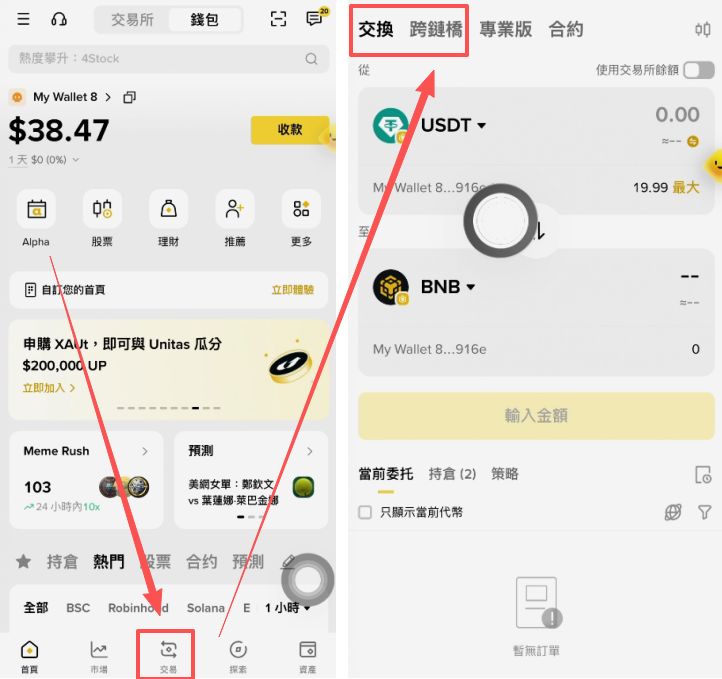Tap the 熱度攀升 search field
Screen dimensions: 722x679
pos(169,59)
